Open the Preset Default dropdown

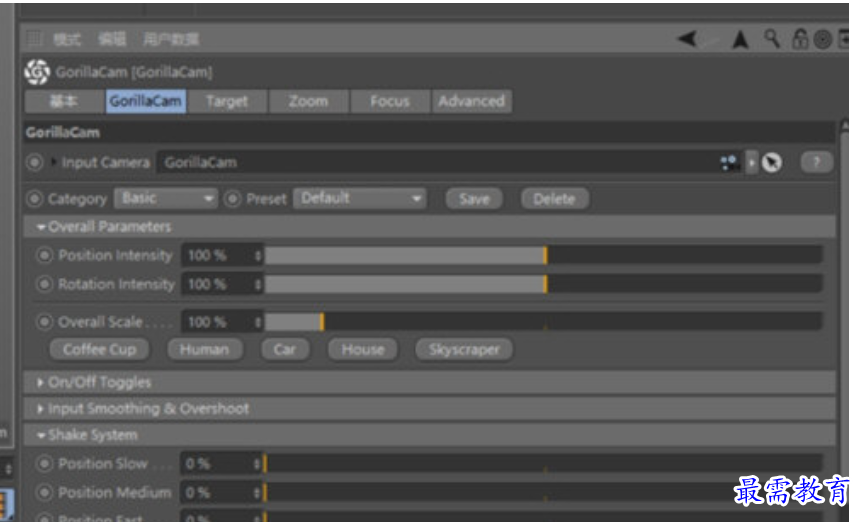(x=360, y=199)
